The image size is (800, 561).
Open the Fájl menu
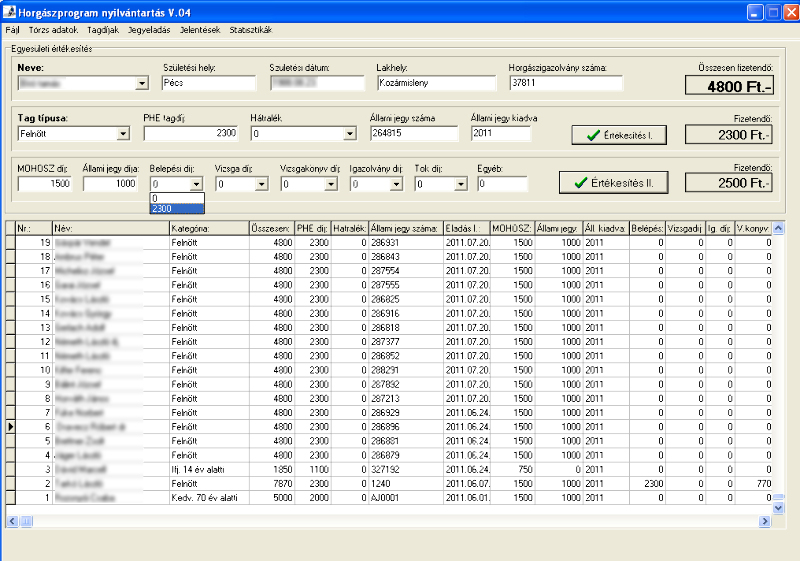point(12,30)
